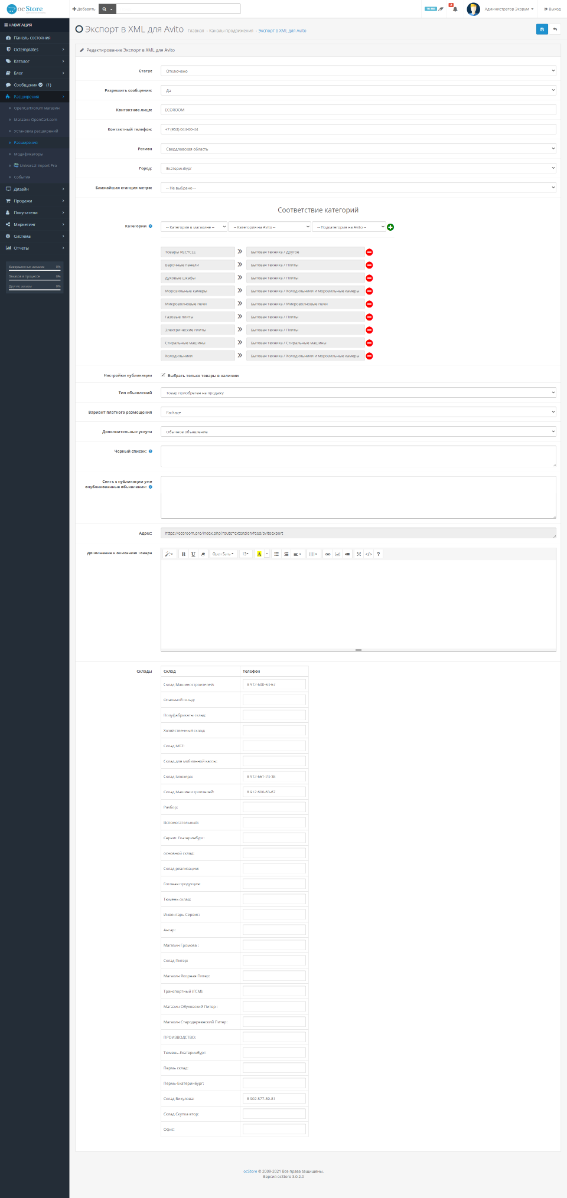This screenshot has height=1198, width=567.
Task: Click into the Черный список text area
Action: coord(358,456)
